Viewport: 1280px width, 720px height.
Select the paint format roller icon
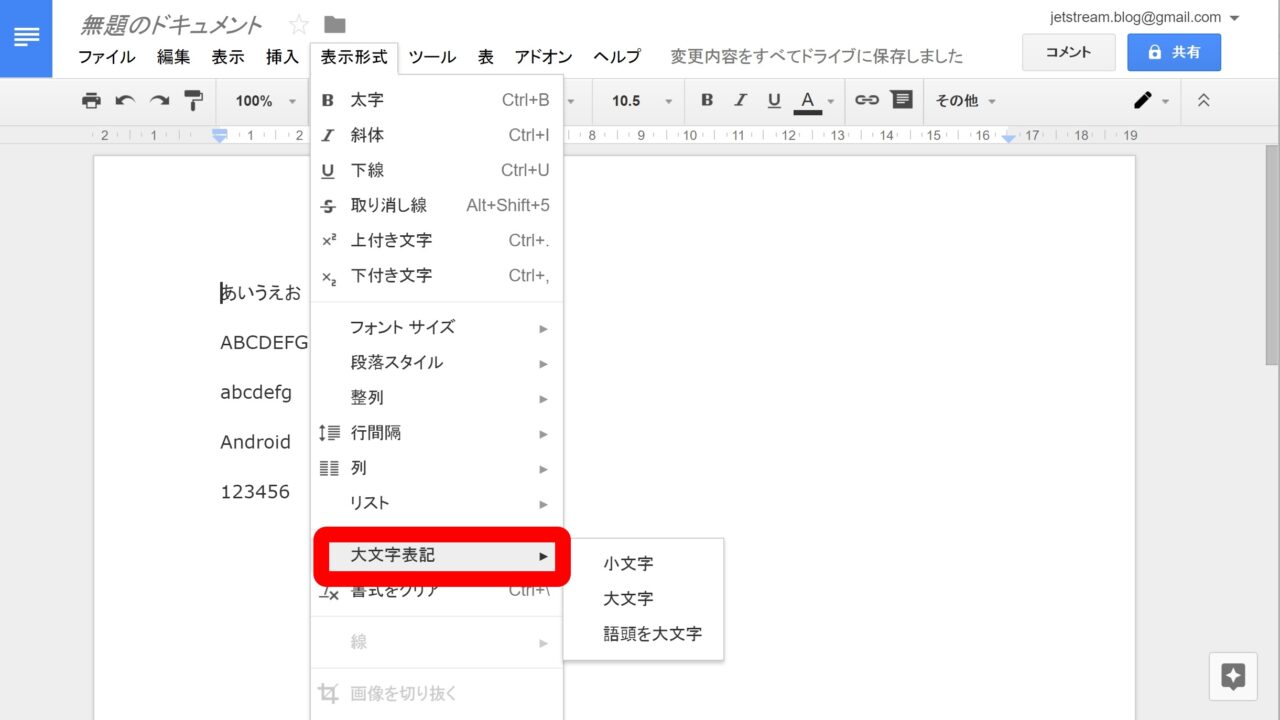(x=193, y=100)
